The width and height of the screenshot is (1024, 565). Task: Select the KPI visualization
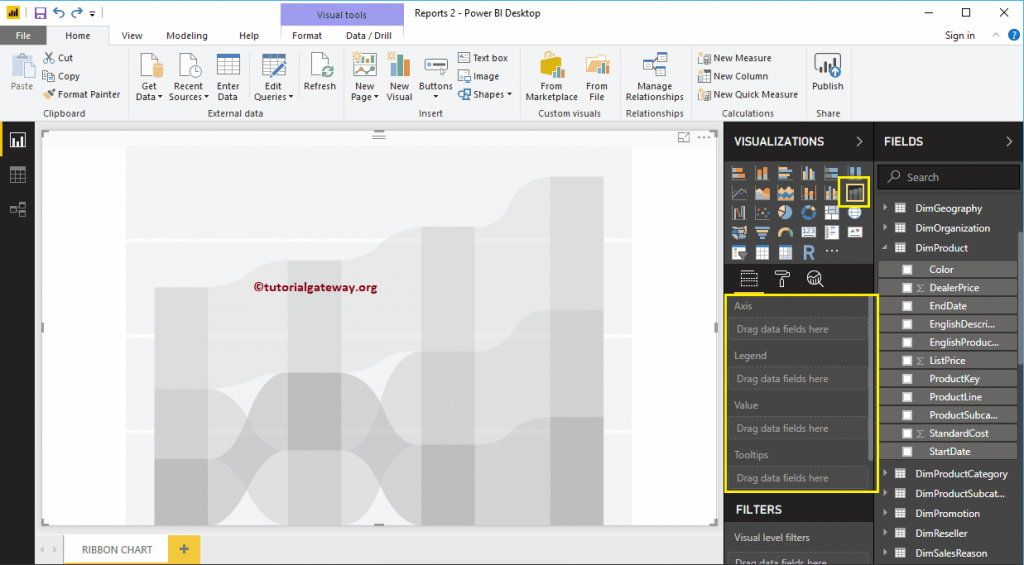tap(855, 232)
